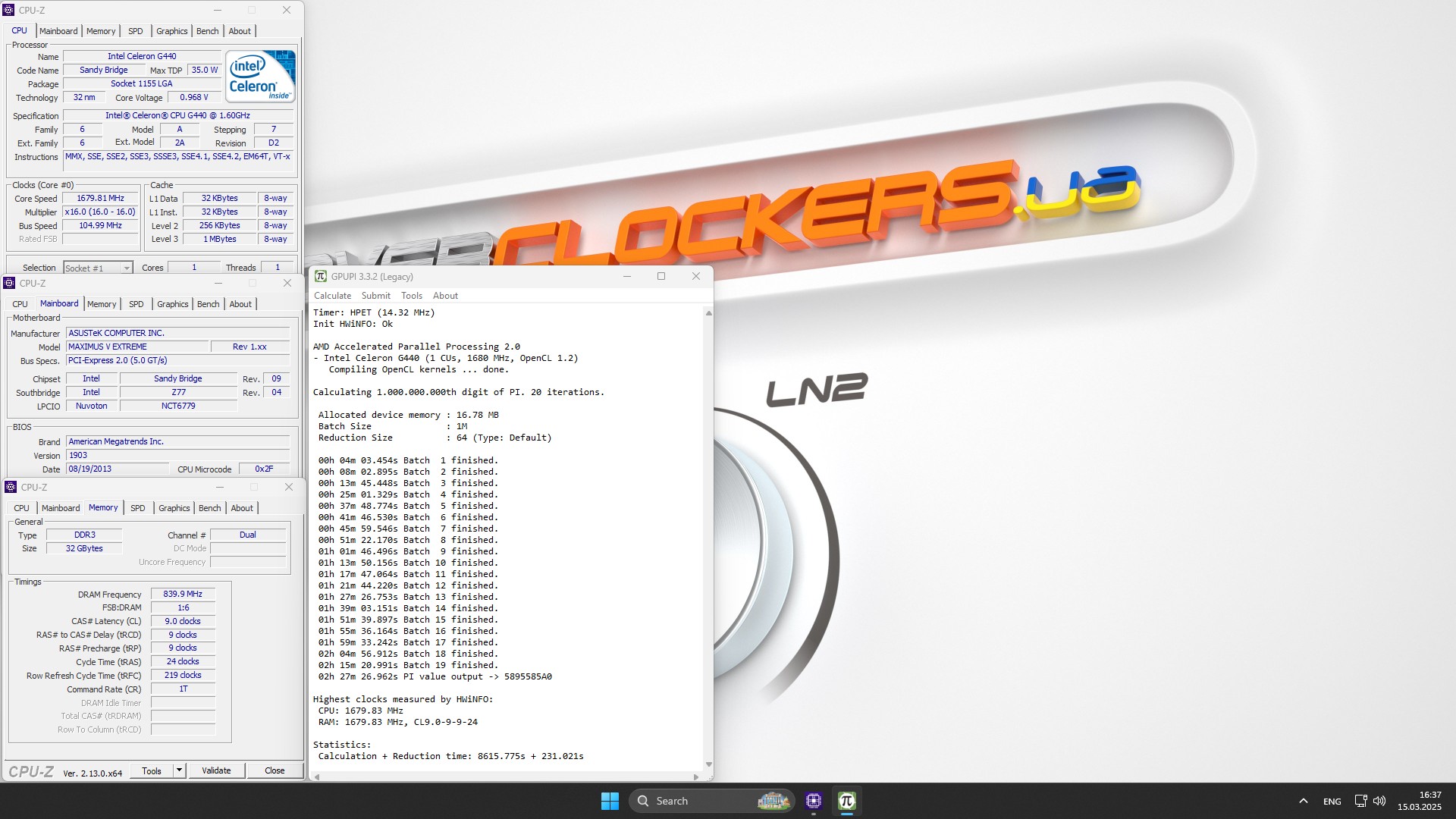Open the Calculate menu in GPUPI
Image resolution: width=1456 pixels, height=819 pixels.
point(332,296)
